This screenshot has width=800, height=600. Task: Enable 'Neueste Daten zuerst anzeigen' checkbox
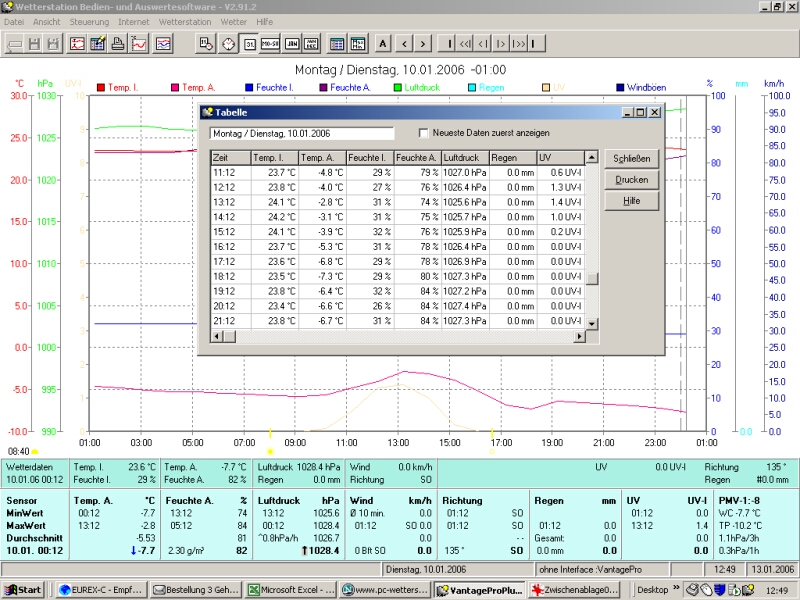point(424,133)
